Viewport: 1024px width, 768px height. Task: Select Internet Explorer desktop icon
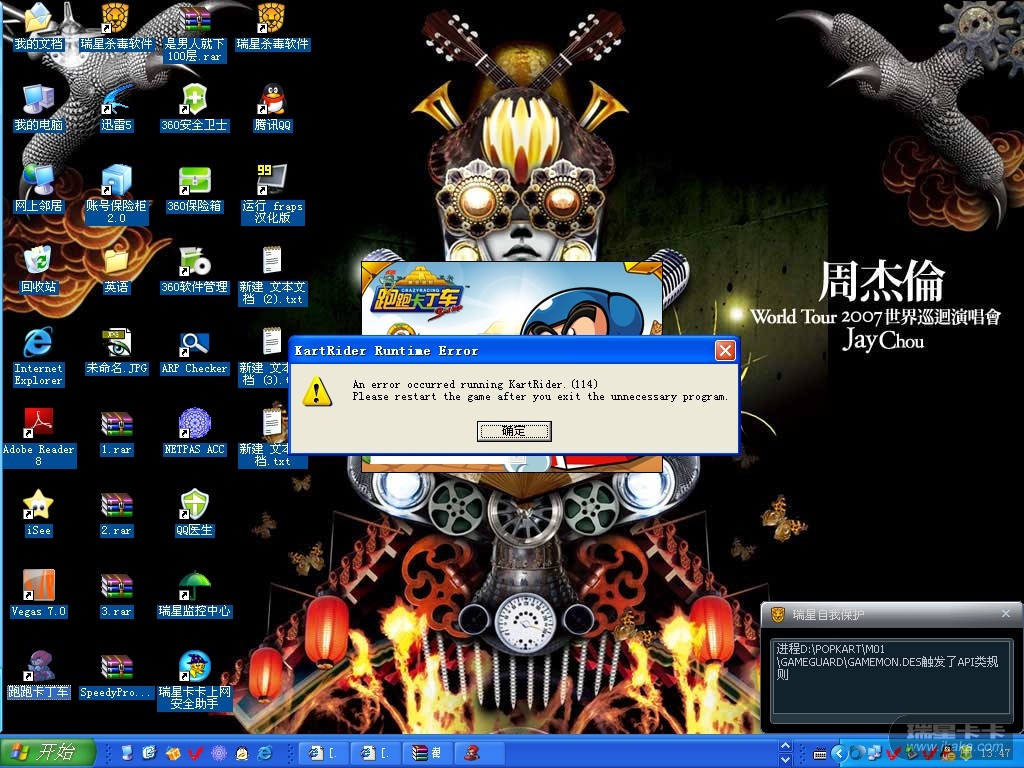coord(39,357)
